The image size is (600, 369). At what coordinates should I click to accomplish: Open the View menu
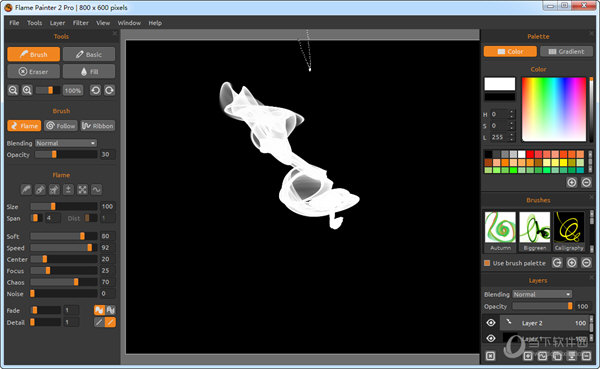click(x=103, y=23)
